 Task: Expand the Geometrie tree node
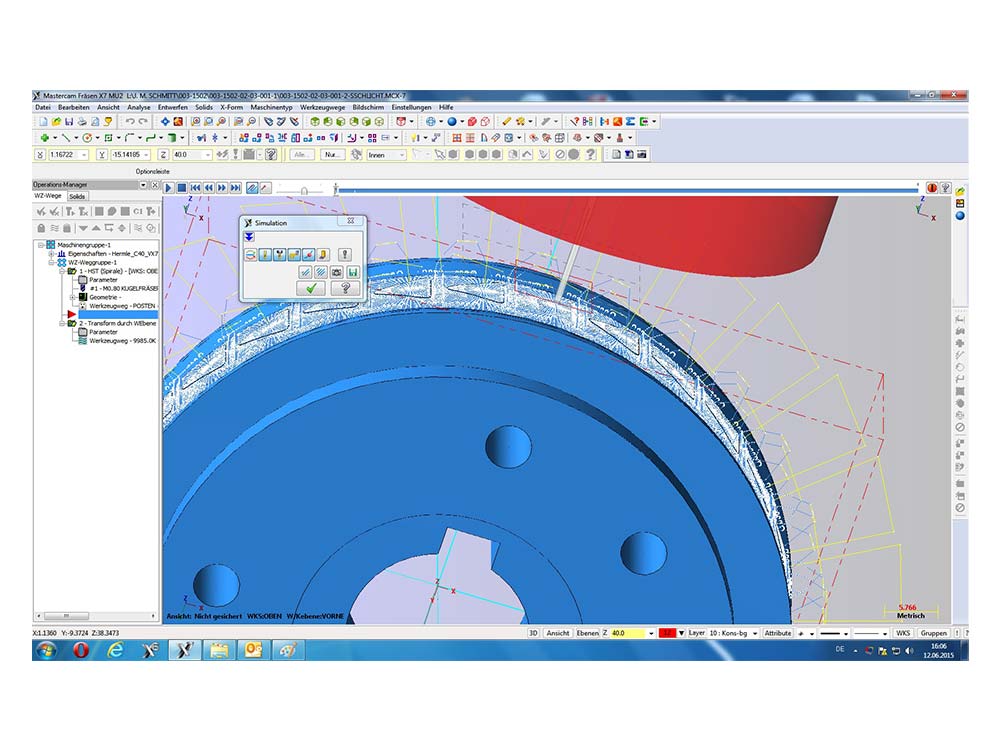(72, 297)
